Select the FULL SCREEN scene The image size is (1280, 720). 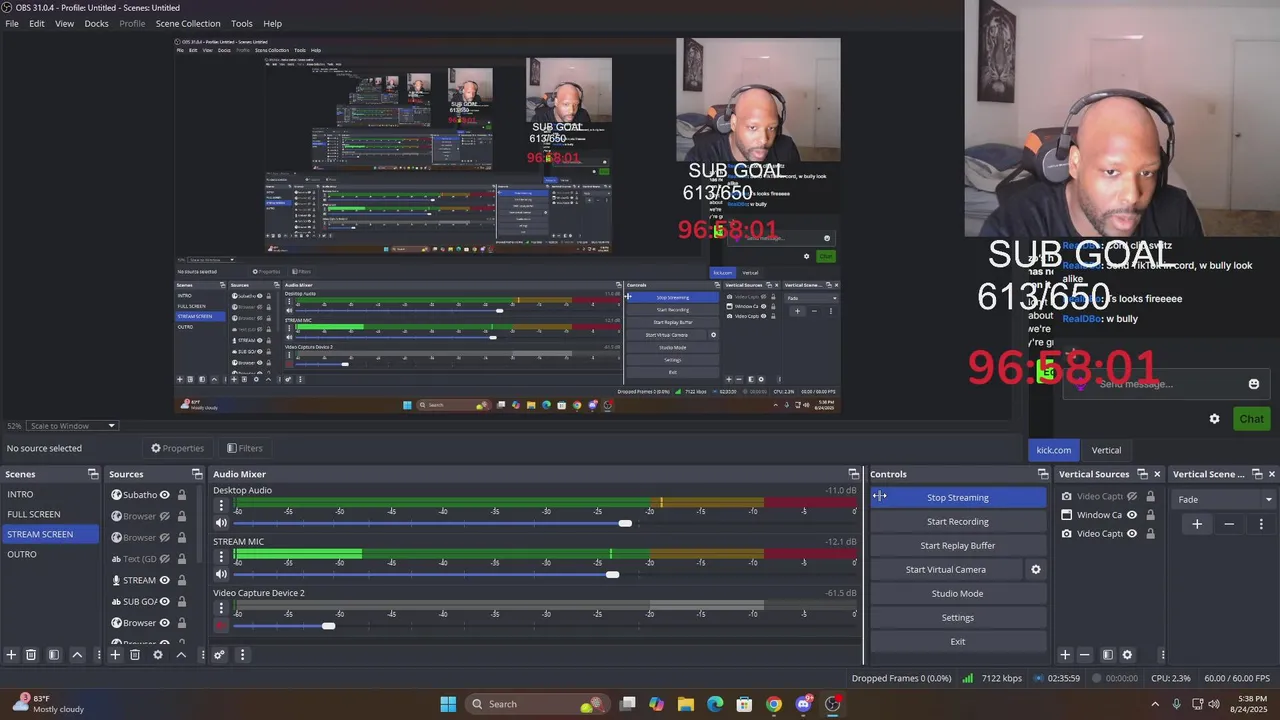click(50, 514)
